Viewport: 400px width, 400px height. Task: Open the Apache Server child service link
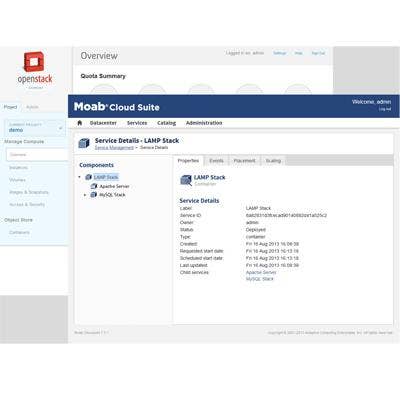(261, 272)
